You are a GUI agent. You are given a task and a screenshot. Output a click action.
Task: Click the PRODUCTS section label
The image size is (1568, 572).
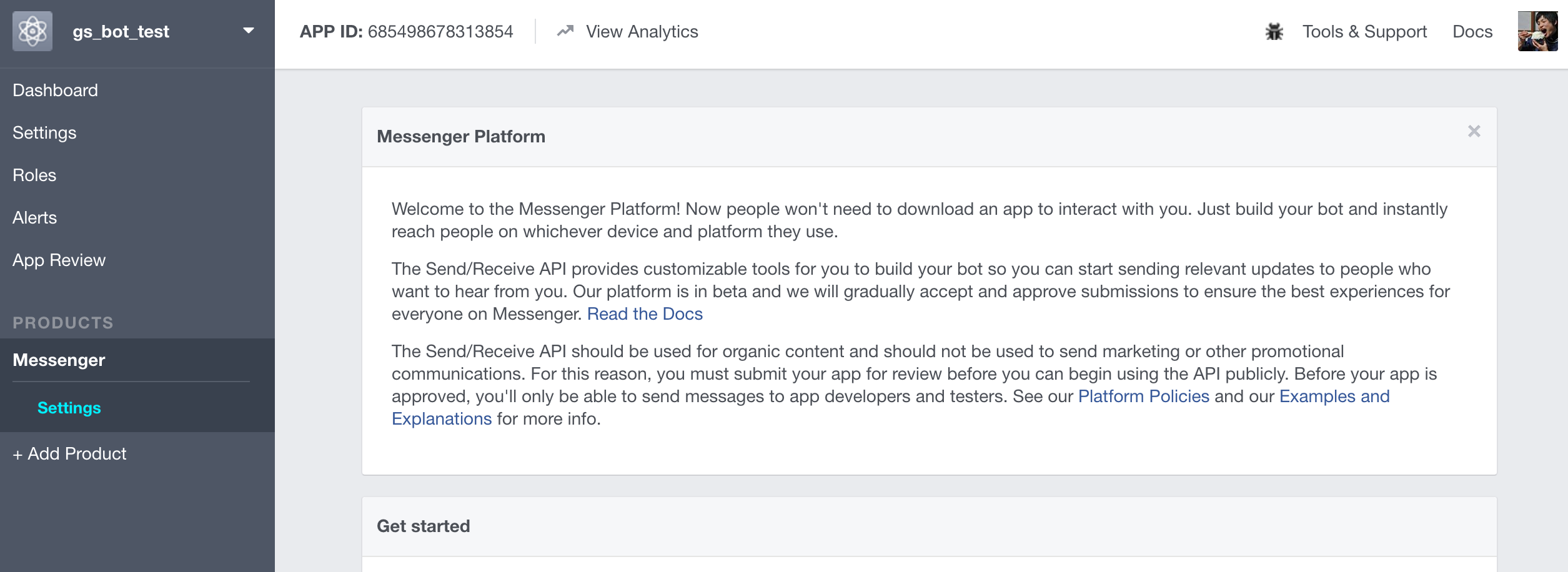pyautogui.click(x=63, y=323)
